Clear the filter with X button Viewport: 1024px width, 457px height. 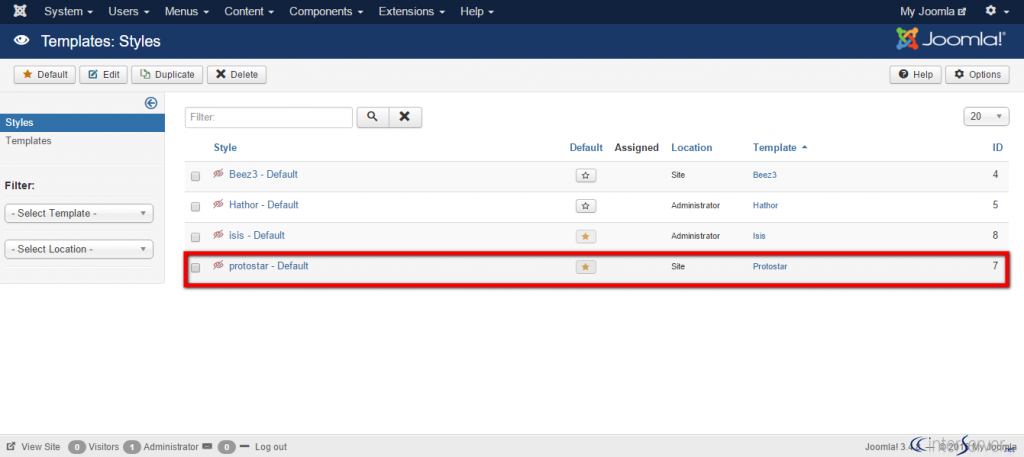[x=405, y=118]
